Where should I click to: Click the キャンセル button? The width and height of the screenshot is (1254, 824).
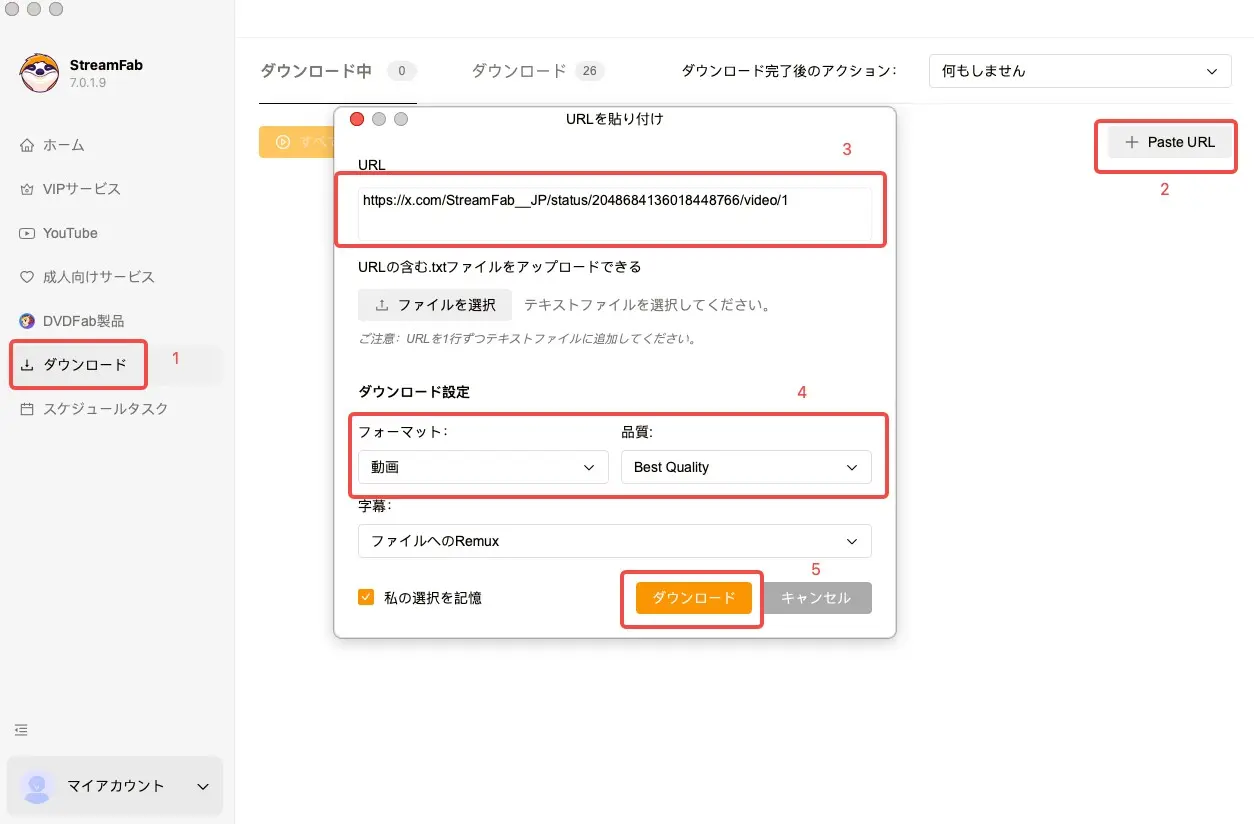coord(816,598)
